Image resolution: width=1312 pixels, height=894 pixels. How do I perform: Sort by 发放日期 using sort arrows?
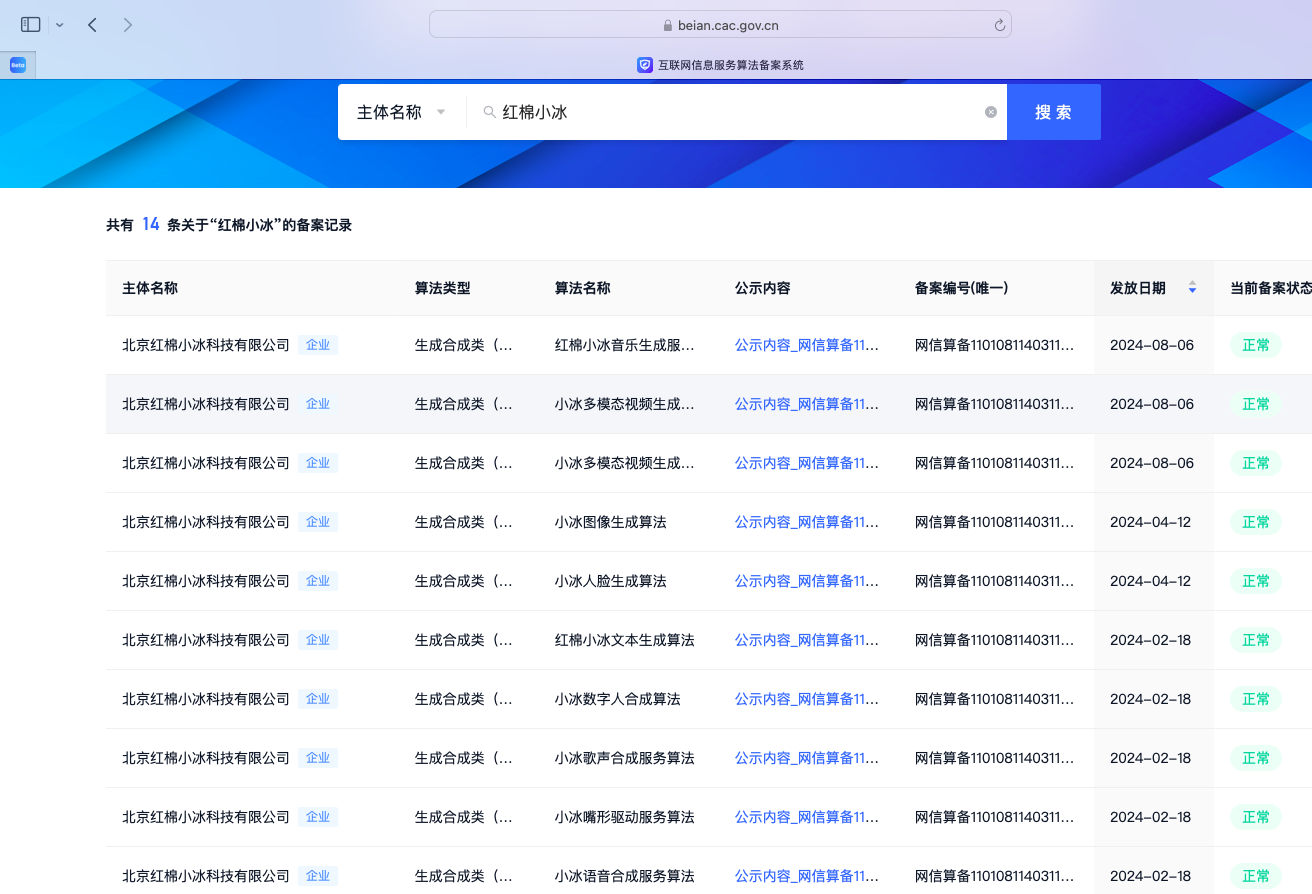click(x=1192, y=288)
